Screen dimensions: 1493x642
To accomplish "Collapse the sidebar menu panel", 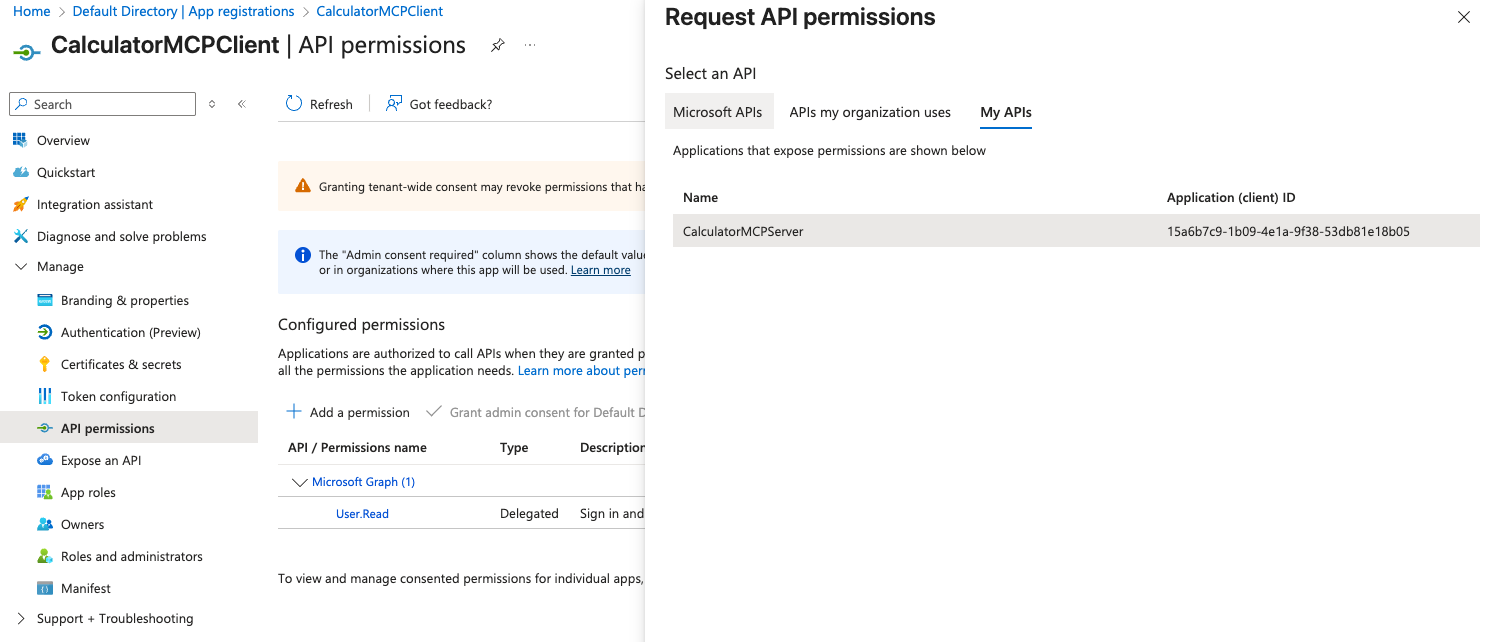I will (241, 104).
